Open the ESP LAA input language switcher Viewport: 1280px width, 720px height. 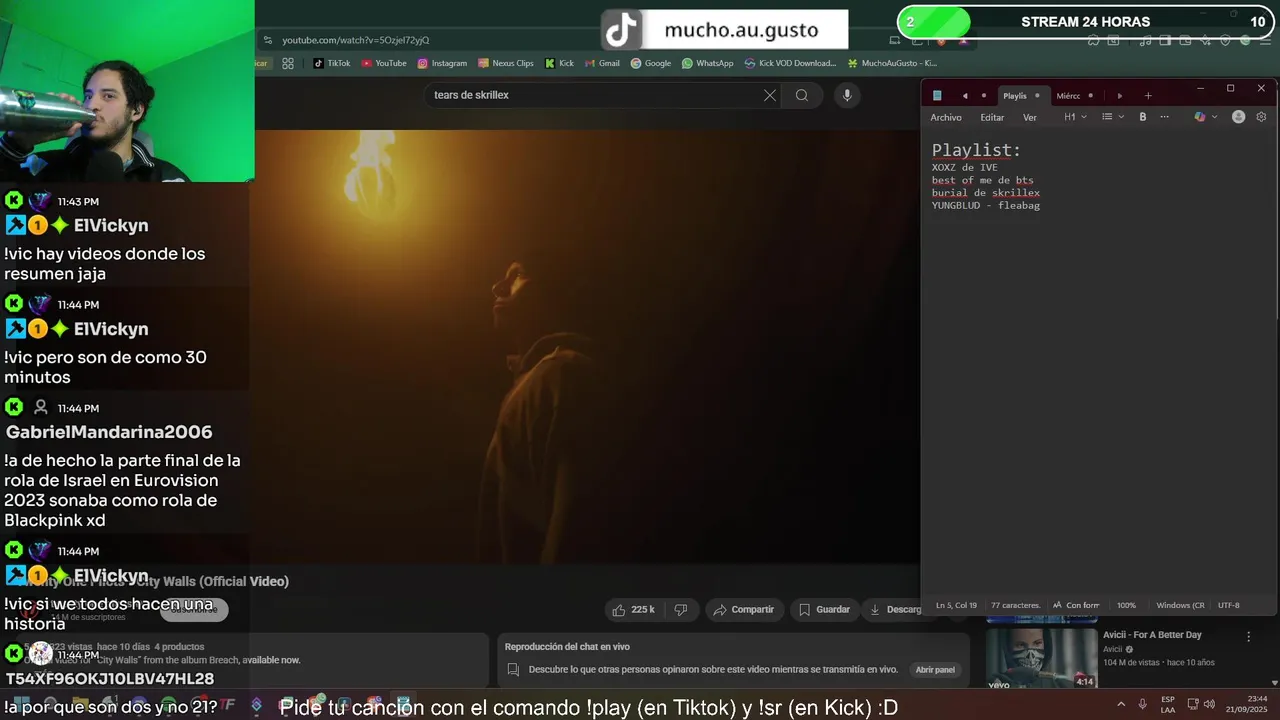pos(1168,704)
